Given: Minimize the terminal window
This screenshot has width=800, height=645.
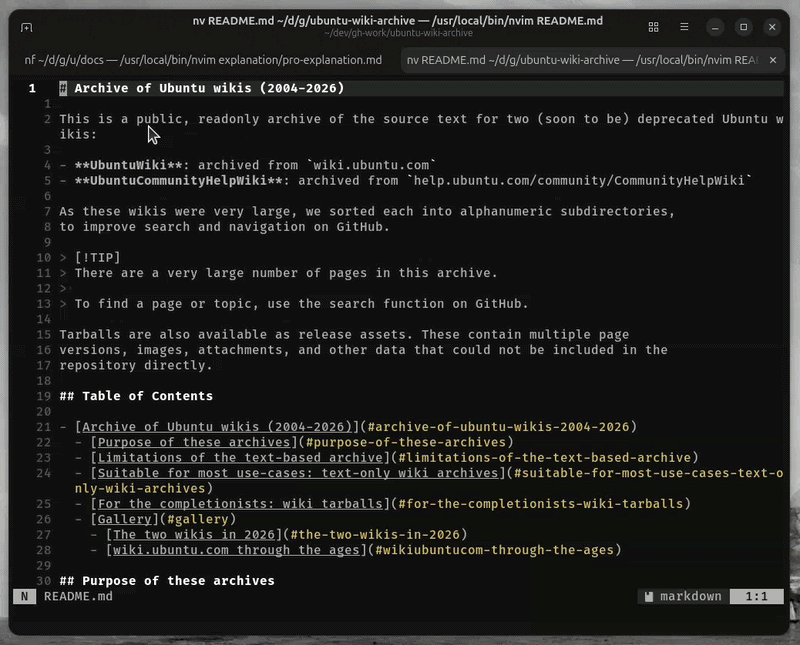Looking at the screenshot, I should [x=714, y=27].
